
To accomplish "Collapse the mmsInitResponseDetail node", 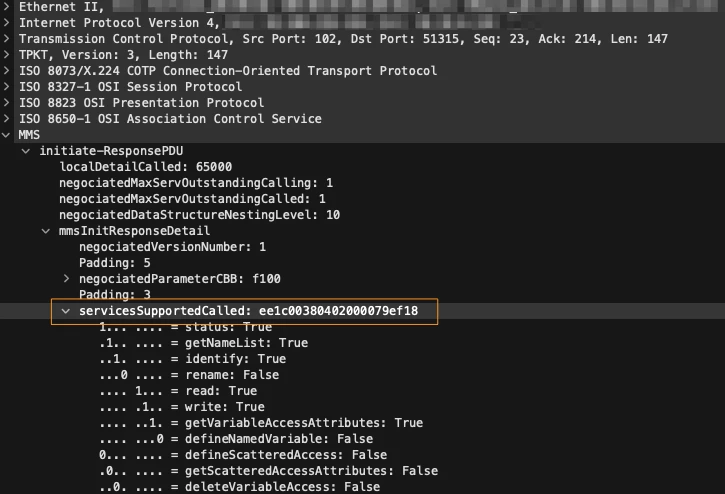I will pyautogui.click(x=47, y=231).
